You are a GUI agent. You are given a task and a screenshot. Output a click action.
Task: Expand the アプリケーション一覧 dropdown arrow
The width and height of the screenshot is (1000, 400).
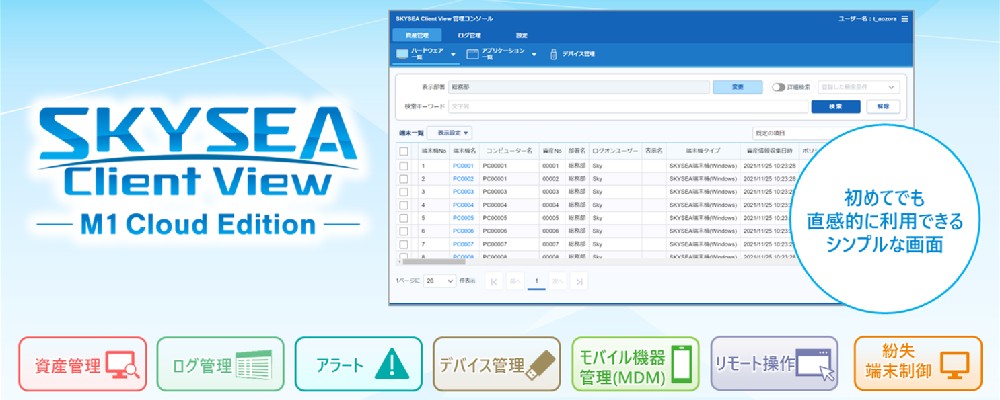click(534, 54)
